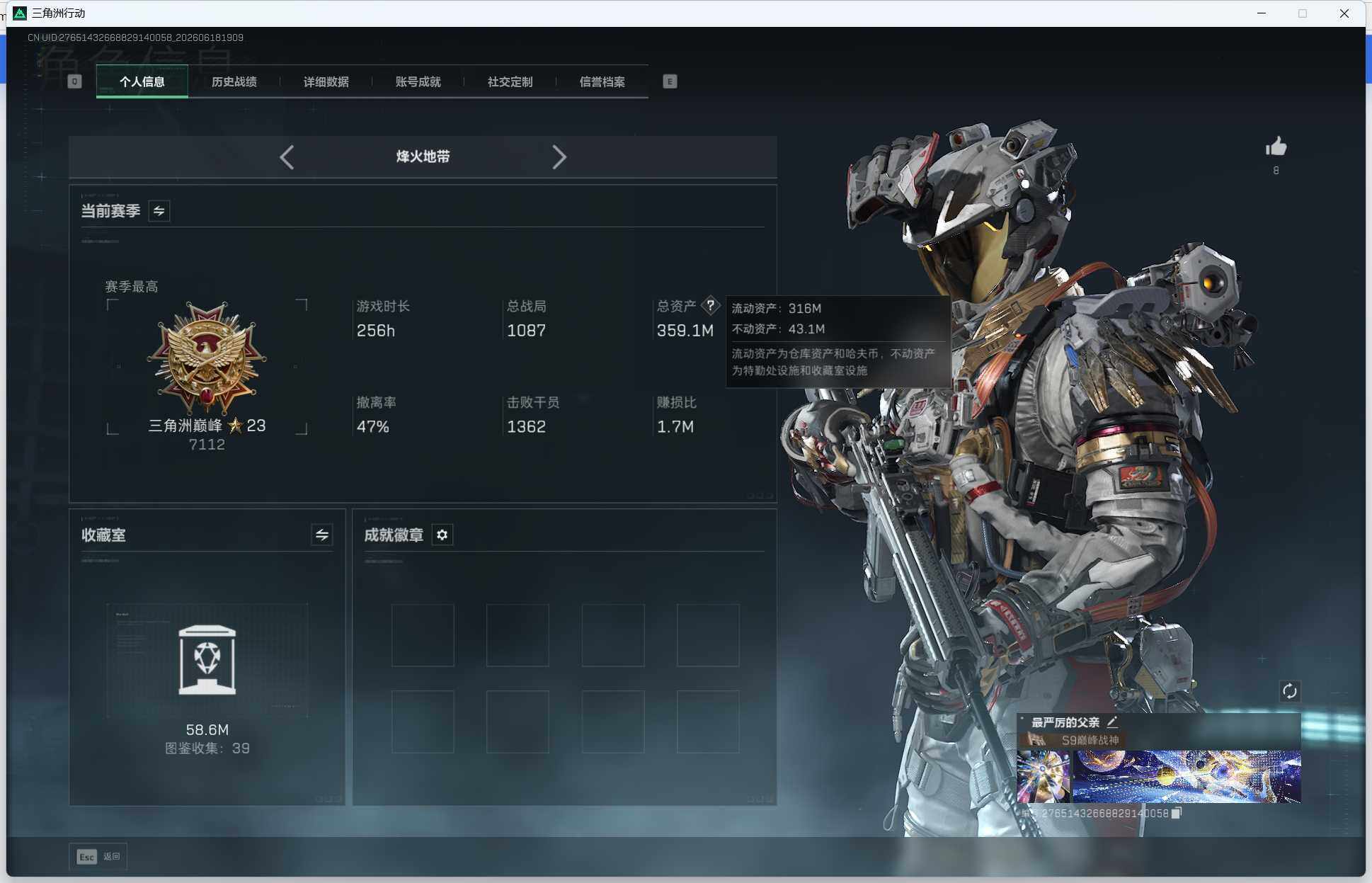Switch to previous game mode with left chevron
1372x883 pixels.
click(287, 157)
